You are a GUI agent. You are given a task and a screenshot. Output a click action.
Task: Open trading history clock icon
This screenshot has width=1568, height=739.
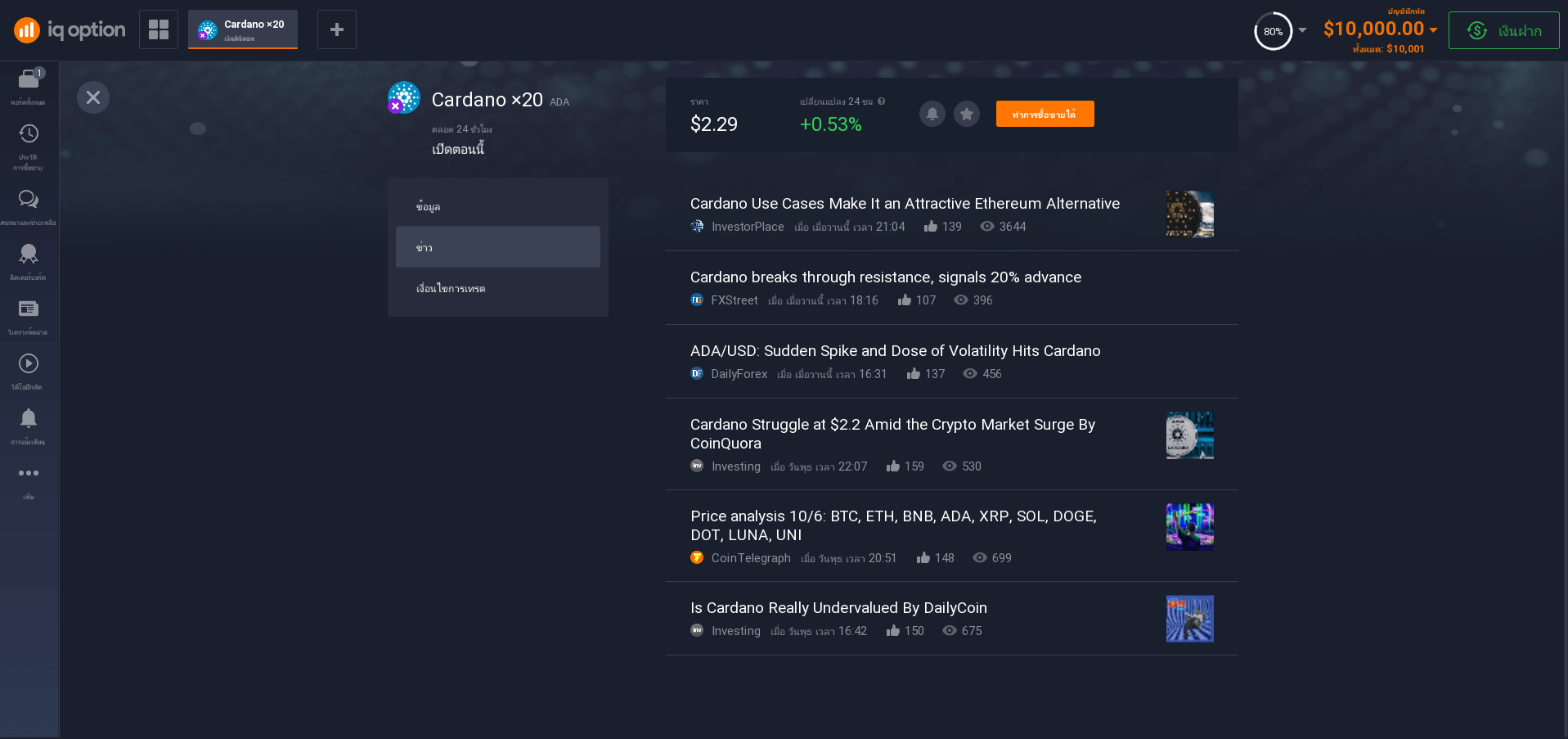pyautogui.click(x=29, y=135)
